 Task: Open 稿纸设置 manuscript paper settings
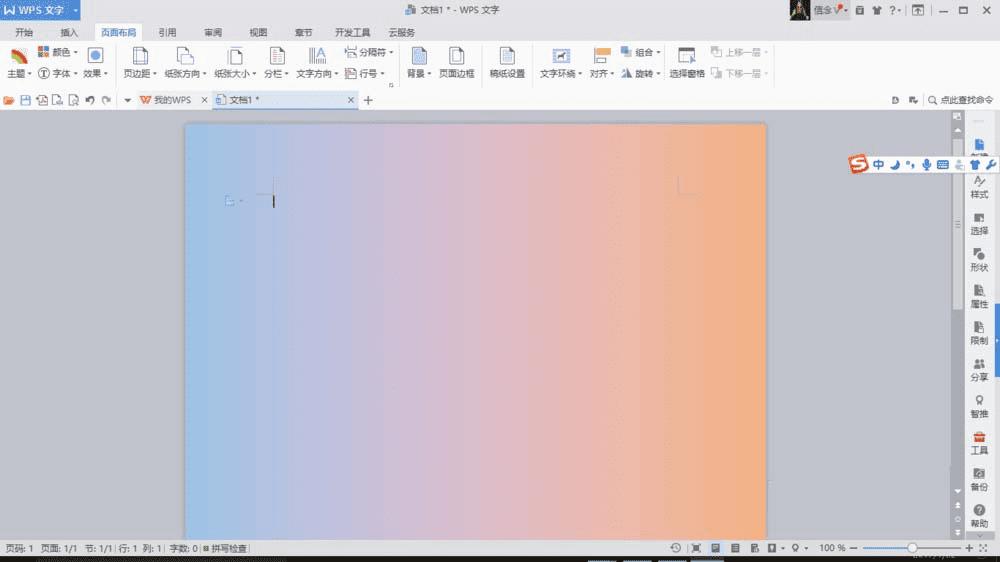(x=507, y=63)
